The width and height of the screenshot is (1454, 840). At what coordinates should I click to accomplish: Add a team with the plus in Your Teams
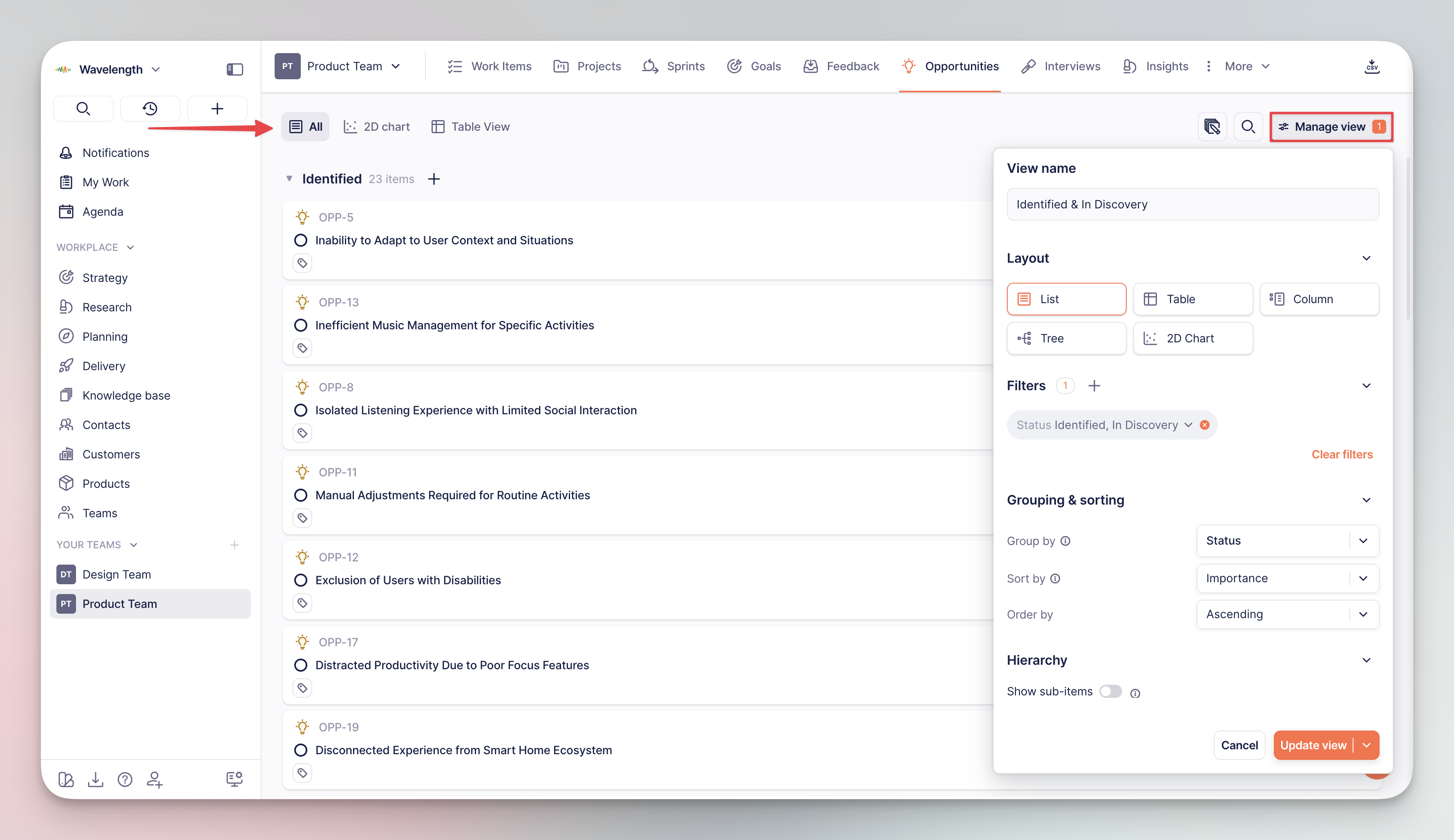(x=234, y=545)
